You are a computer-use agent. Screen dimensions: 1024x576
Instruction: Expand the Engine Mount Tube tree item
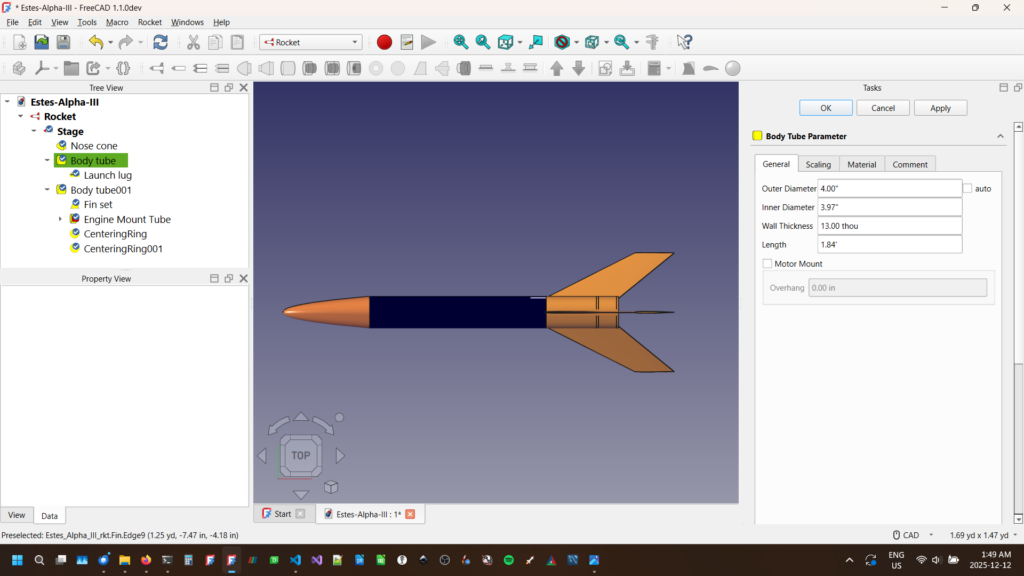coord(60,219)
